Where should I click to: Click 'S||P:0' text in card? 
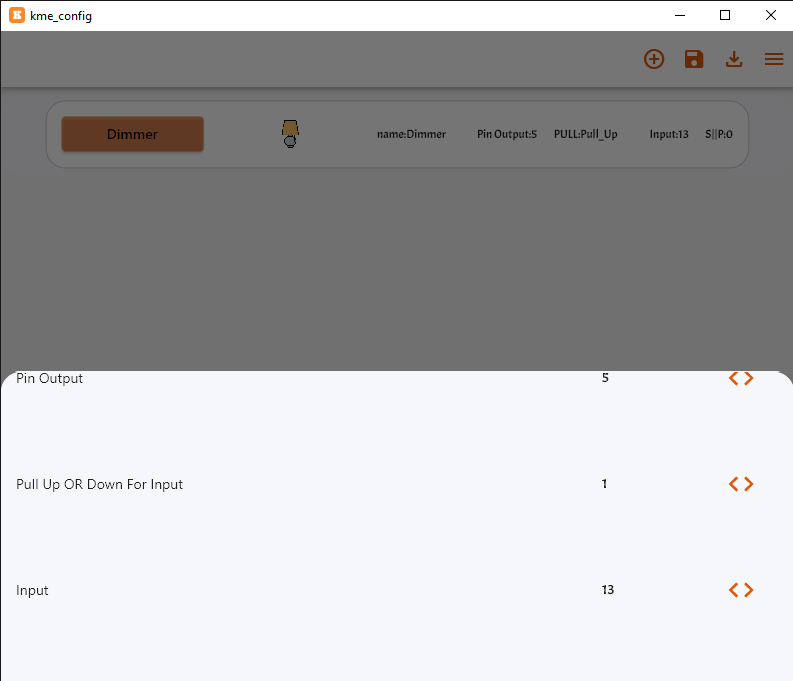[x=719, y=134]
